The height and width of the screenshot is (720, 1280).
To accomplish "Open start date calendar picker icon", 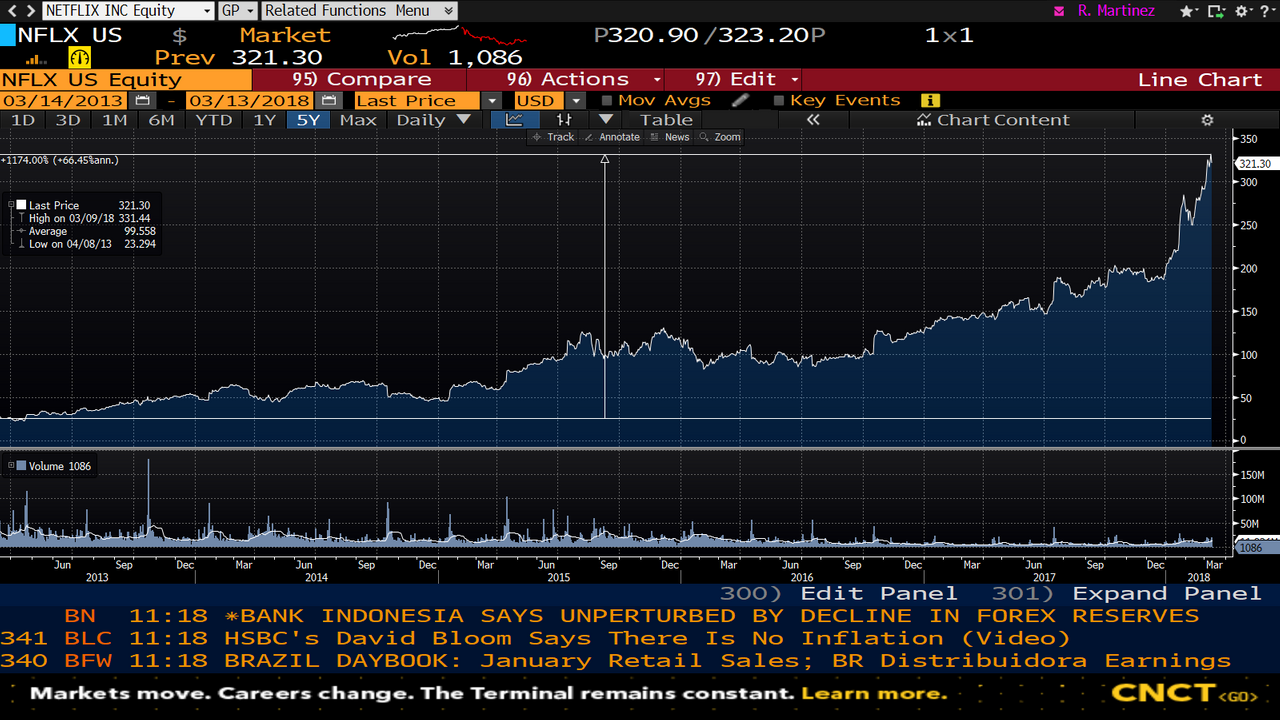I will [143, 100].
